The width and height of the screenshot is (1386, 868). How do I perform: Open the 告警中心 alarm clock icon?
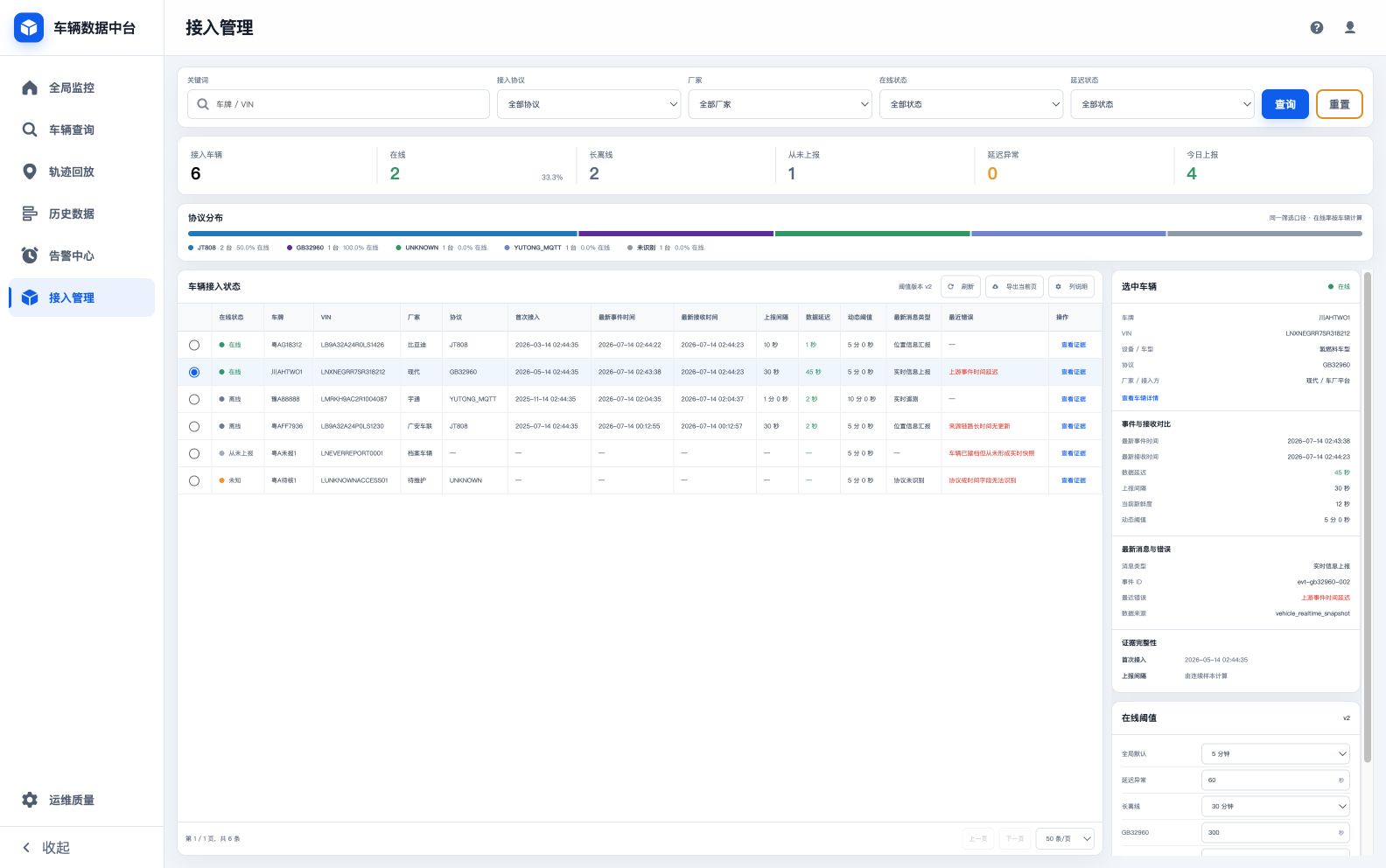pos(30,255)
